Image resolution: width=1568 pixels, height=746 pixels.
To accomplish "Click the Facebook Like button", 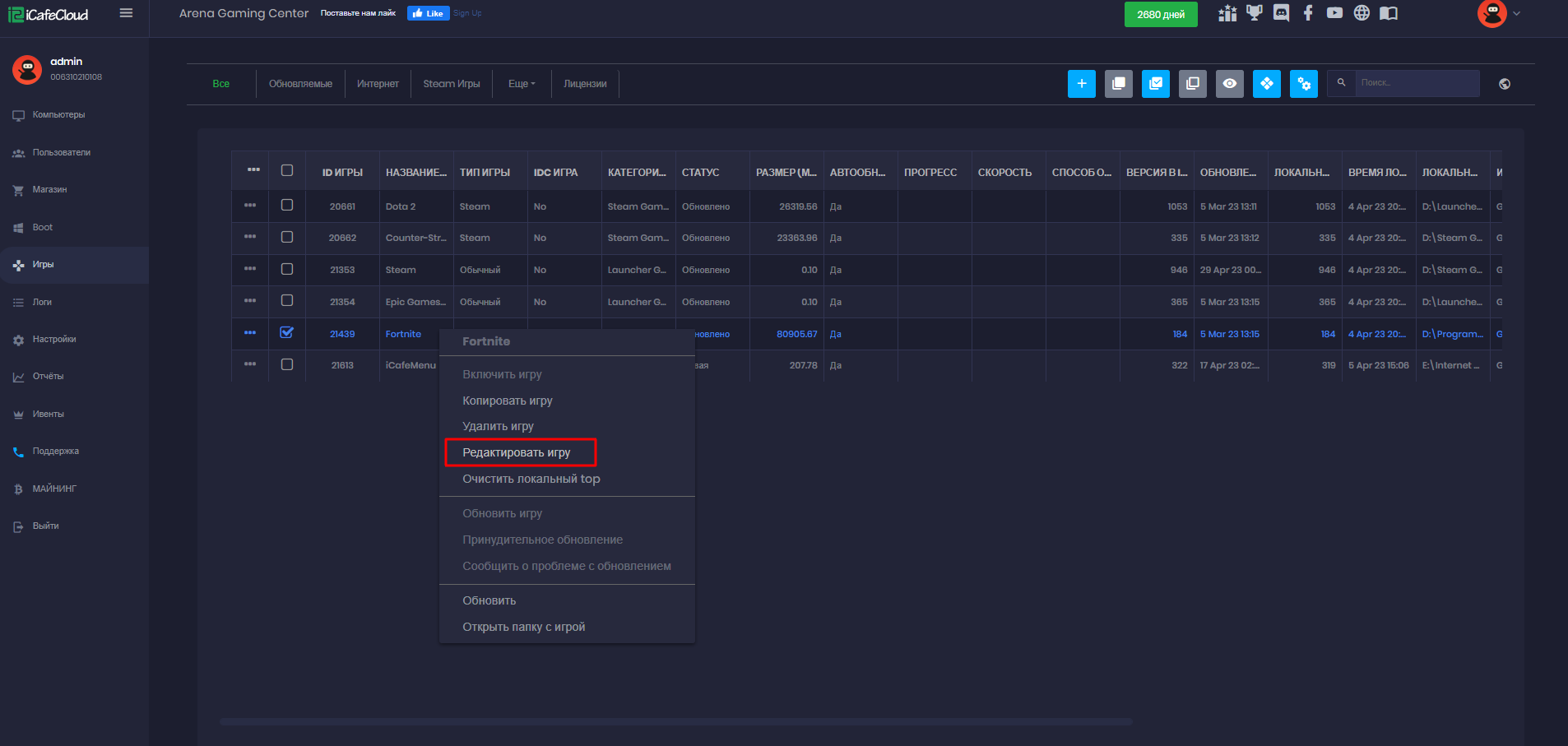I will point(429,13).
